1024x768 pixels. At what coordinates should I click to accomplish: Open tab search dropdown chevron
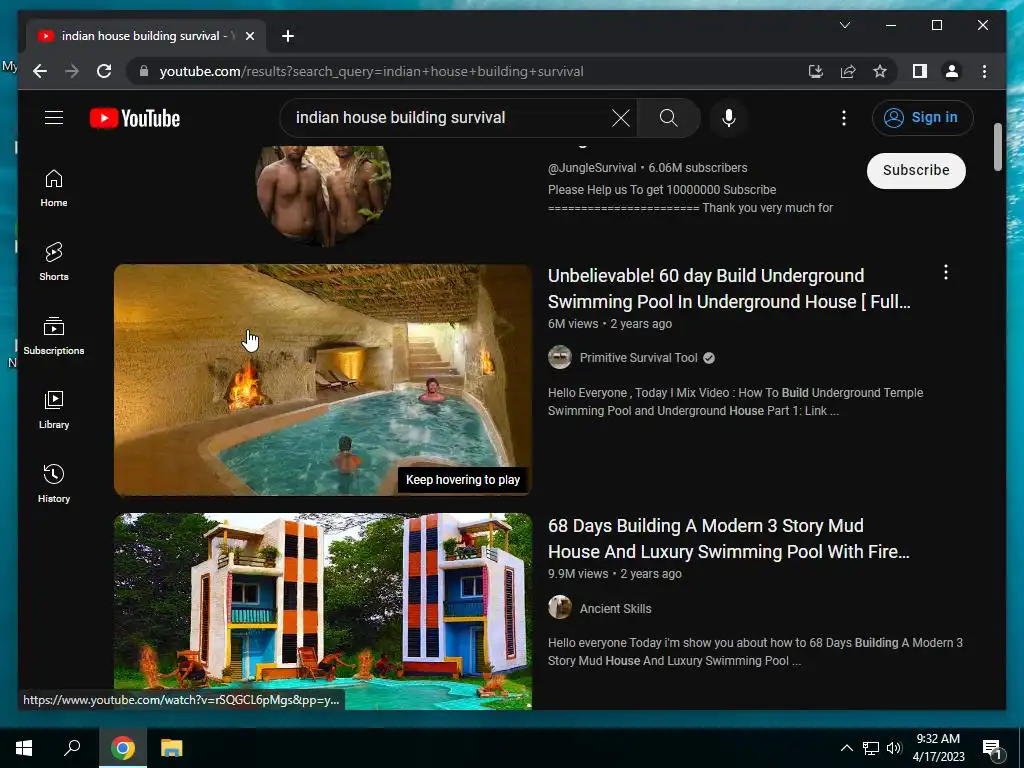coord(844,25)
